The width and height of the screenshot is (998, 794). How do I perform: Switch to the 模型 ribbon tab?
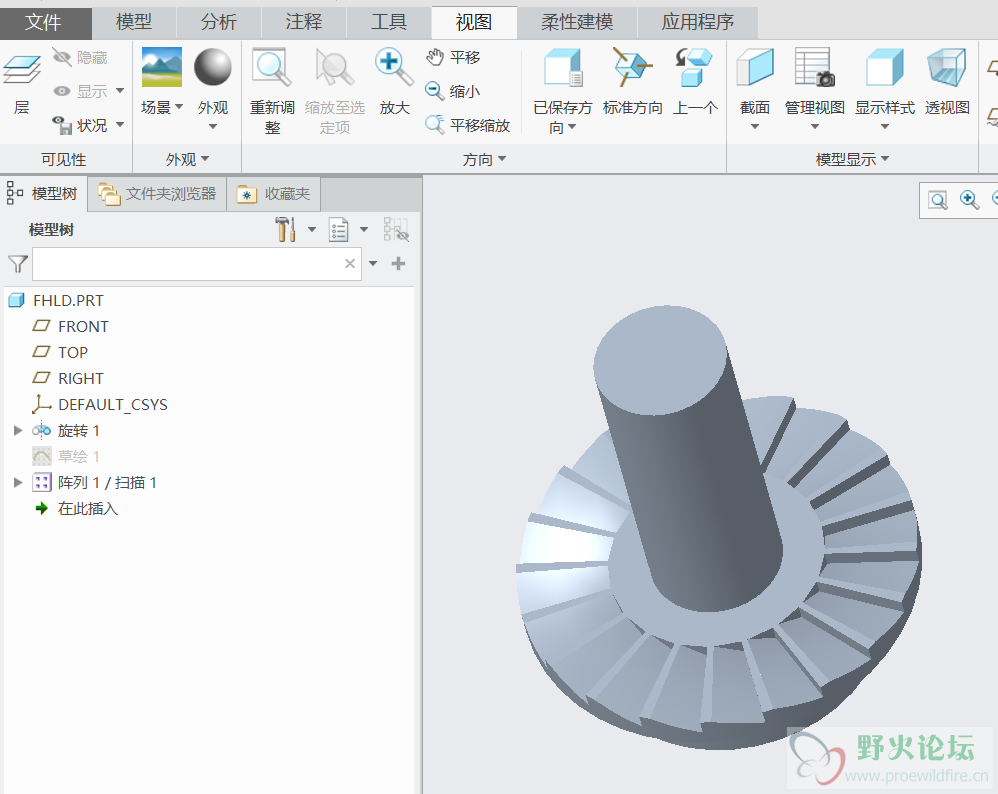click(134, 23)
